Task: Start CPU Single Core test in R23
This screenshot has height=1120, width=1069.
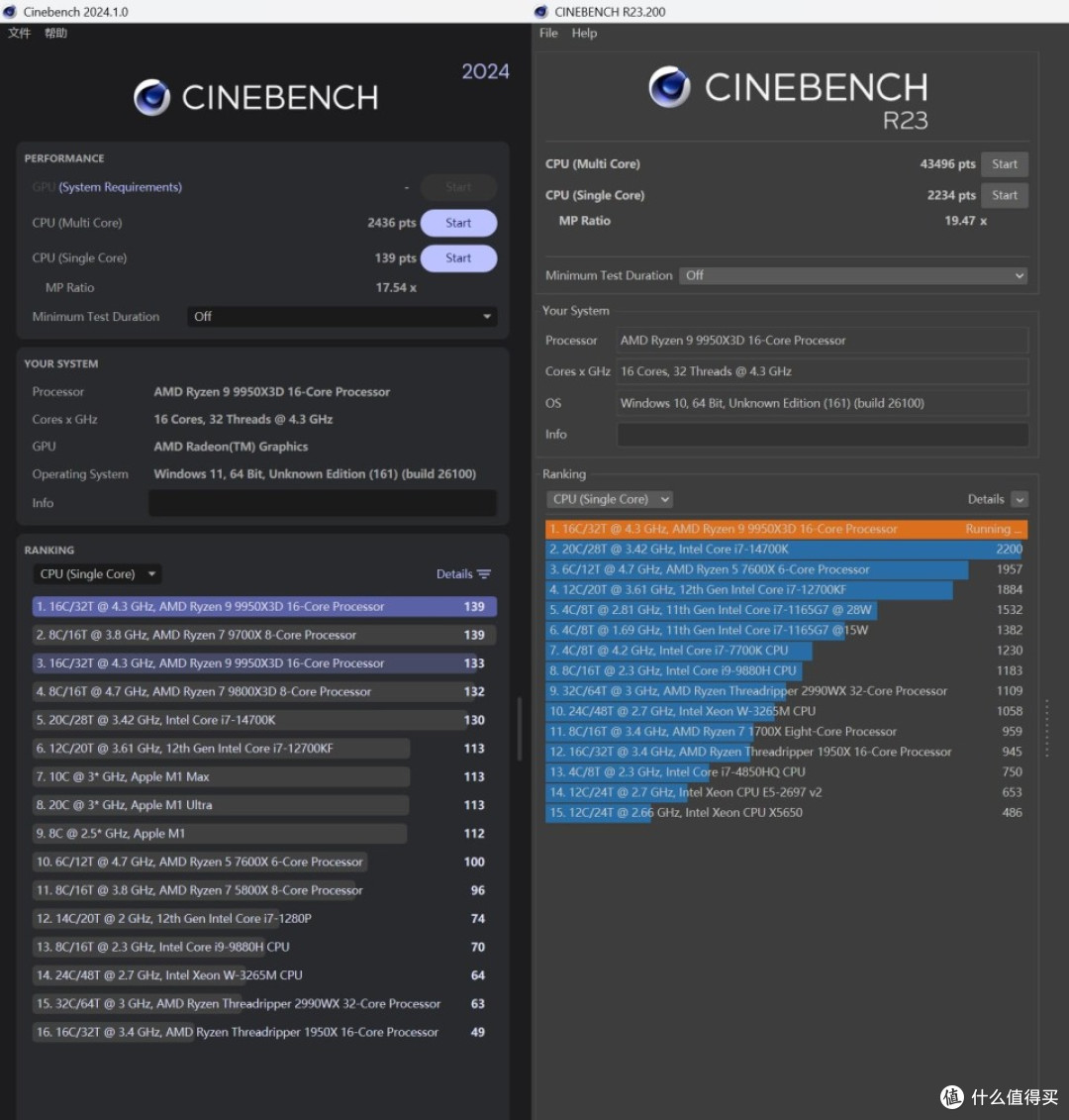Action: click(1004, 195)
